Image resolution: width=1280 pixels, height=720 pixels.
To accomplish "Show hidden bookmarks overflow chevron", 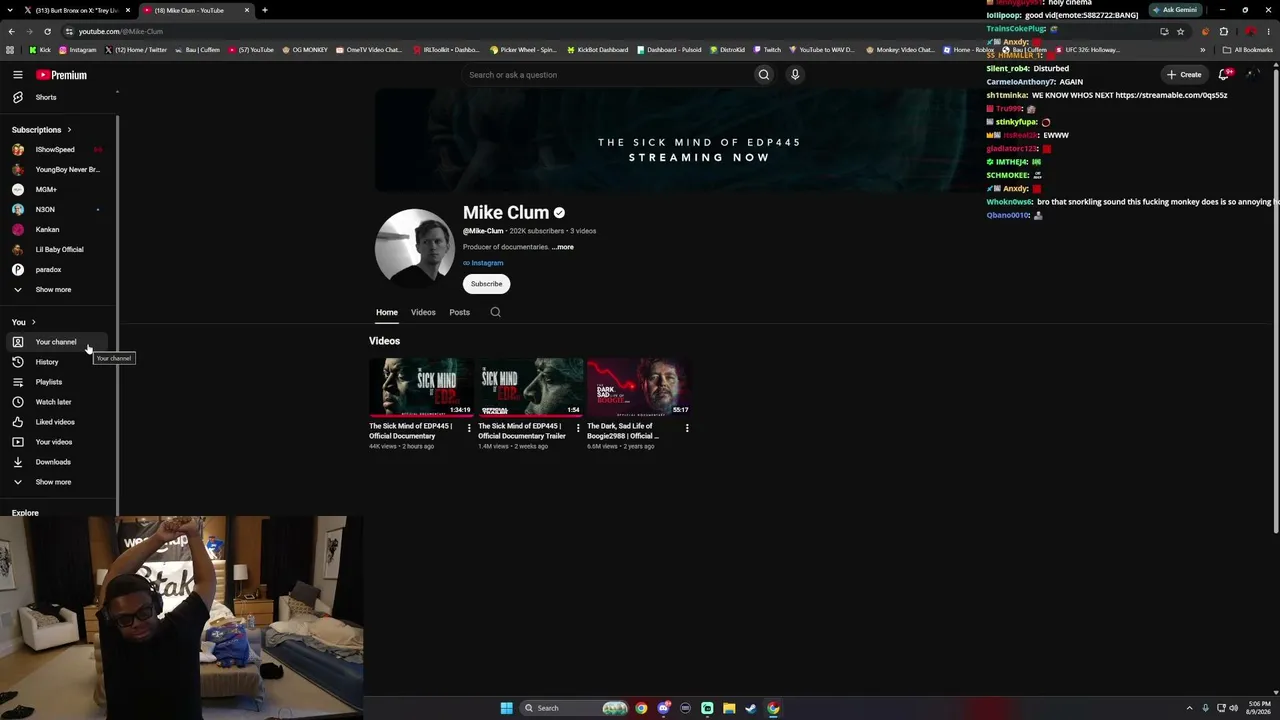I will (x=1203, y=50).
